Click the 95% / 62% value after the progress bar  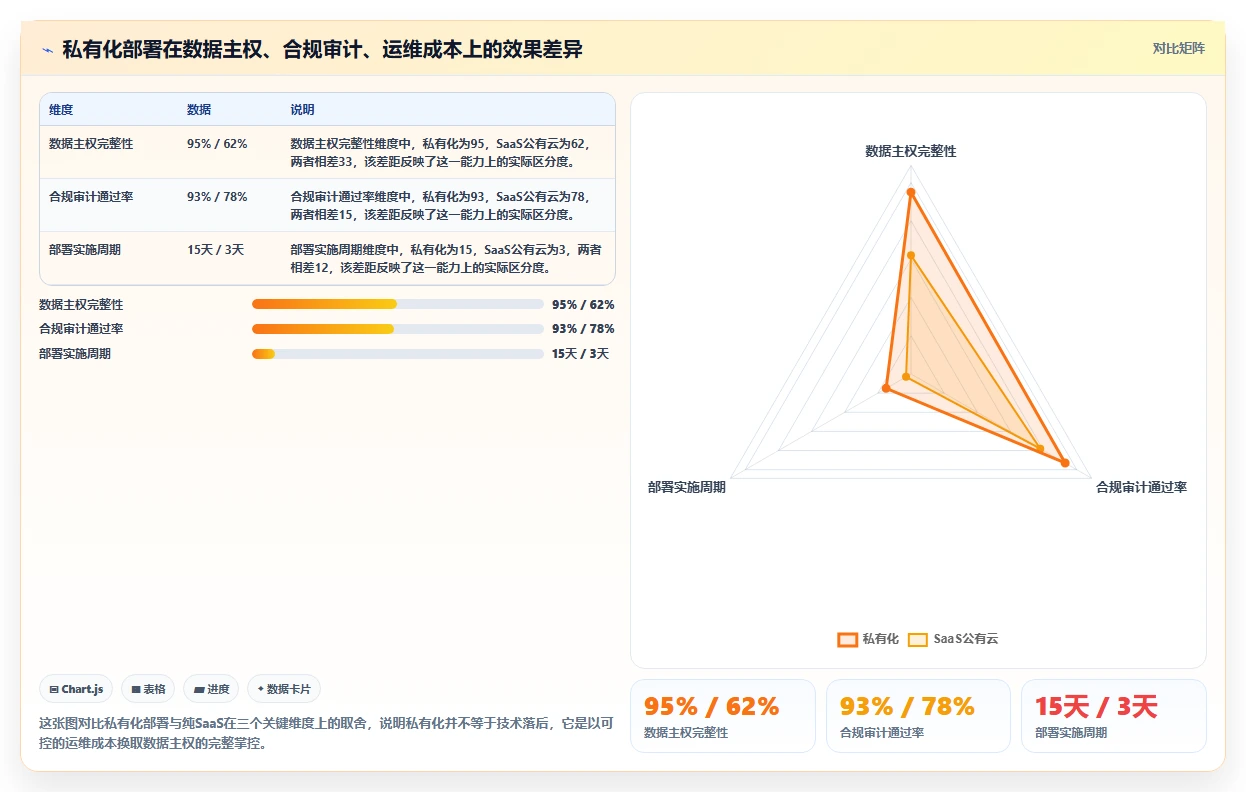[583, 304]
